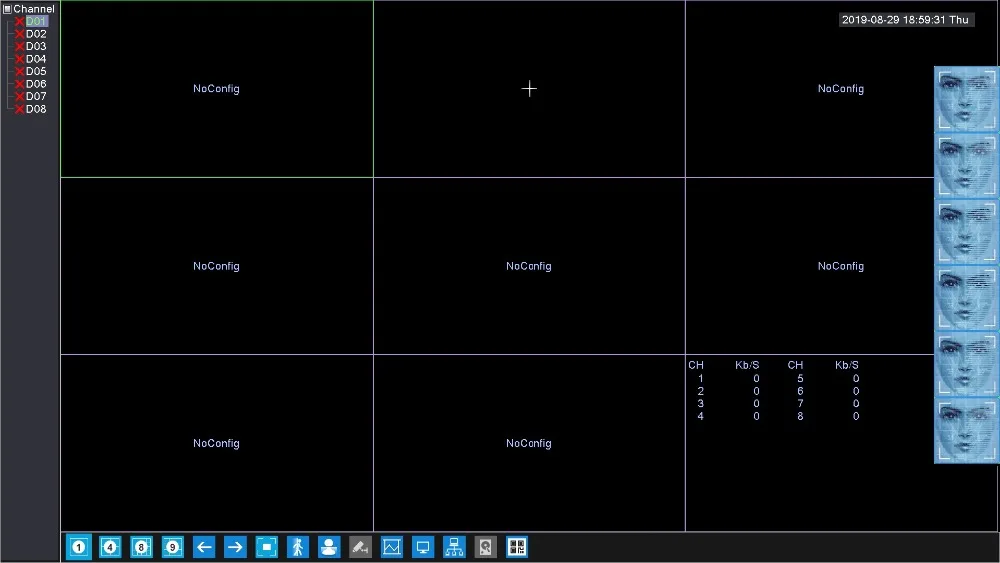Toggle the fullscreen view icon
Image resolution: width=1000 pixels, height=563 pixels.
pos(267,547)
